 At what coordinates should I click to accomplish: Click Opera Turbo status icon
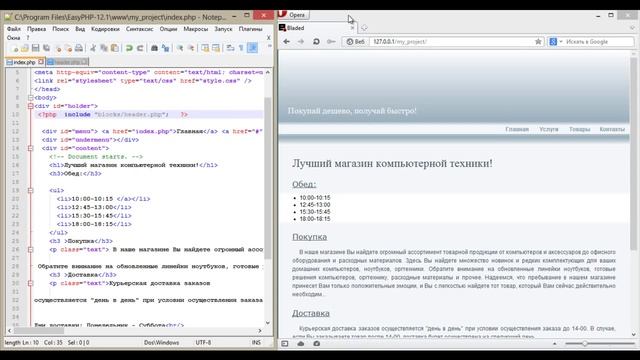point(317,344)
